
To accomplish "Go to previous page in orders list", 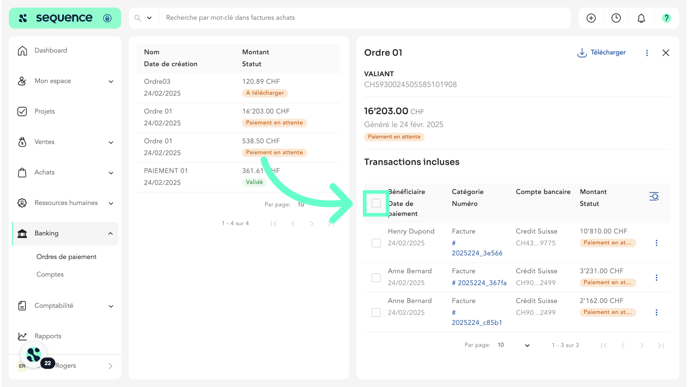I will (293, 224).
